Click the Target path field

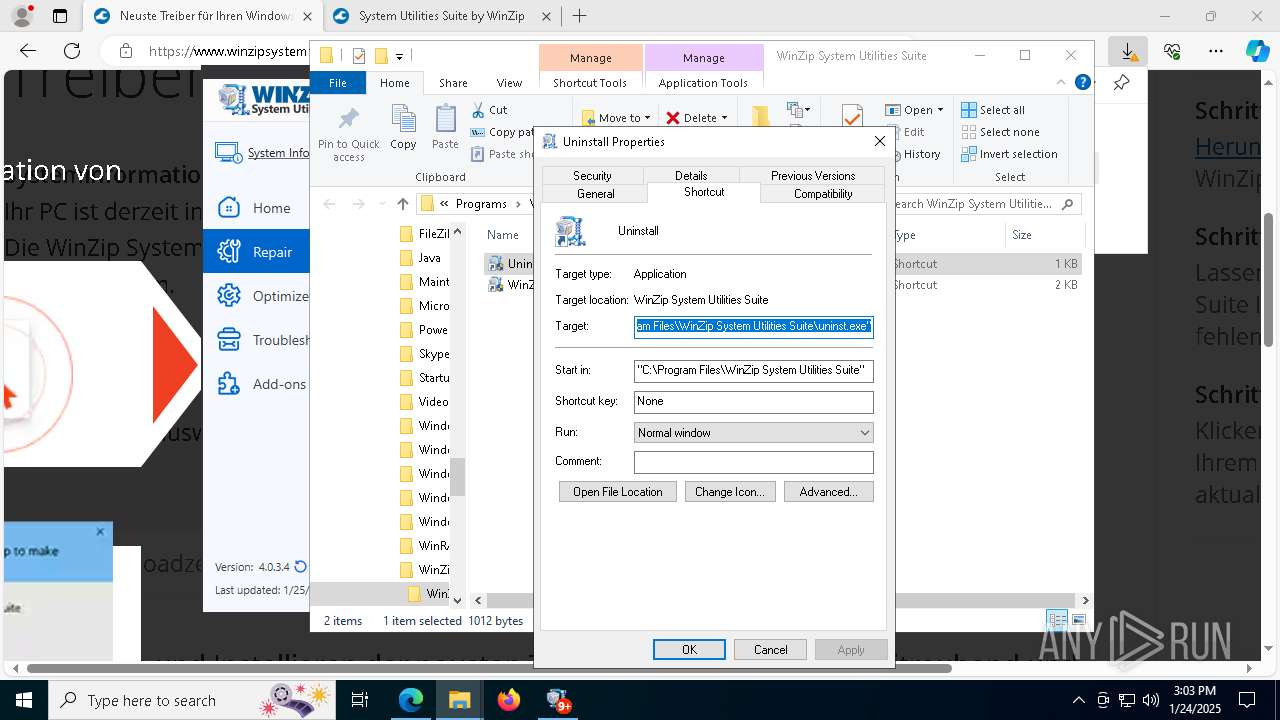753,326
